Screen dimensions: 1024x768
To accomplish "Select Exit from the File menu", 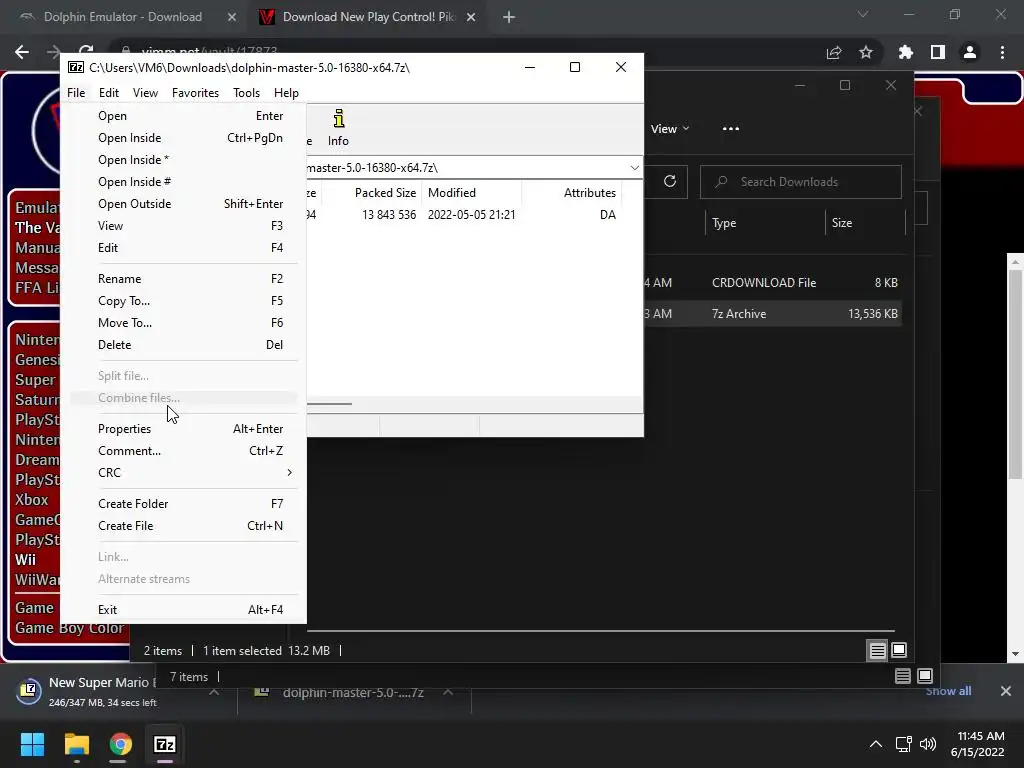I will pyautogui.click(x=183, y=609).
